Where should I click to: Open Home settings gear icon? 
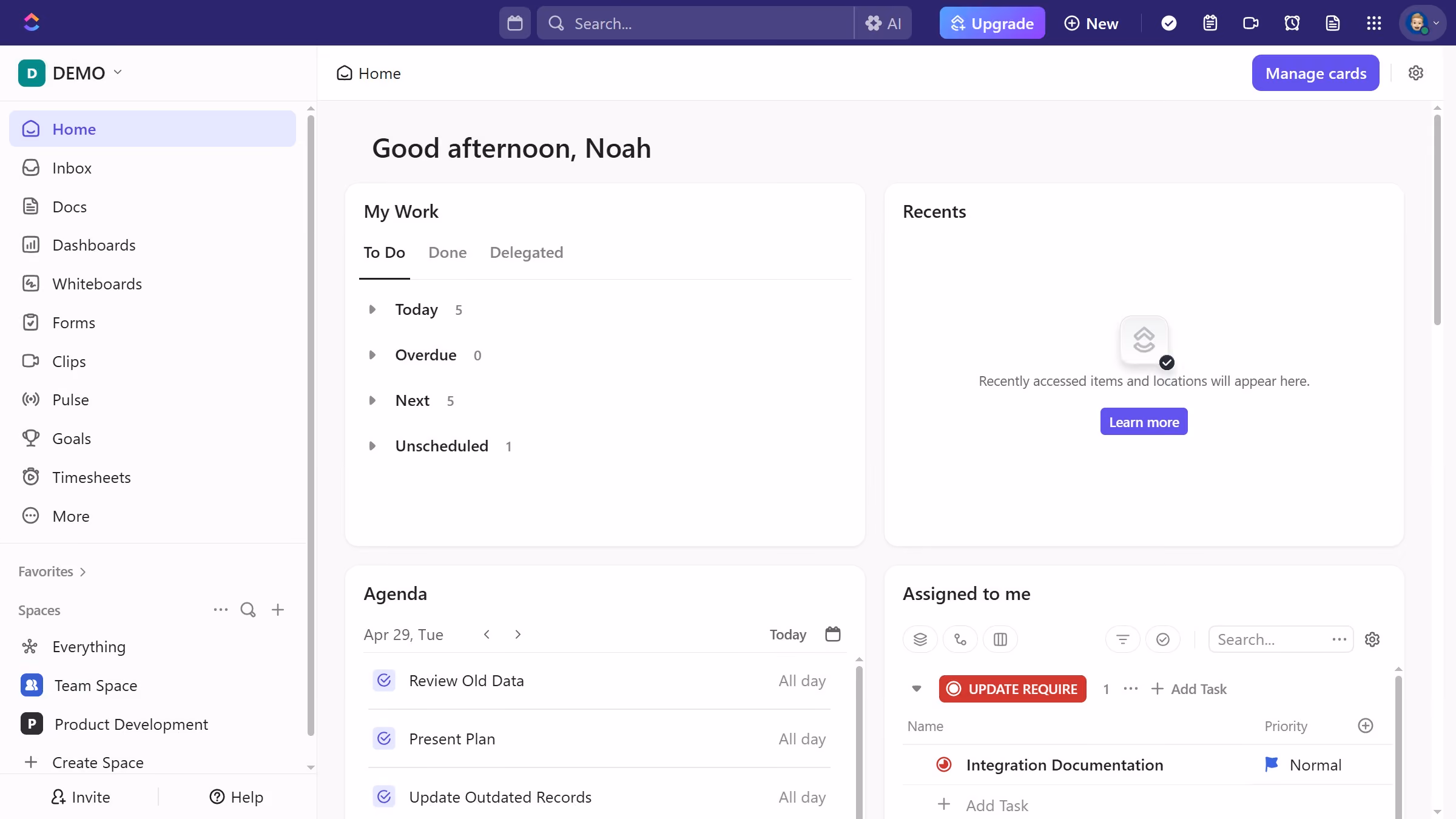[1416, 73]
